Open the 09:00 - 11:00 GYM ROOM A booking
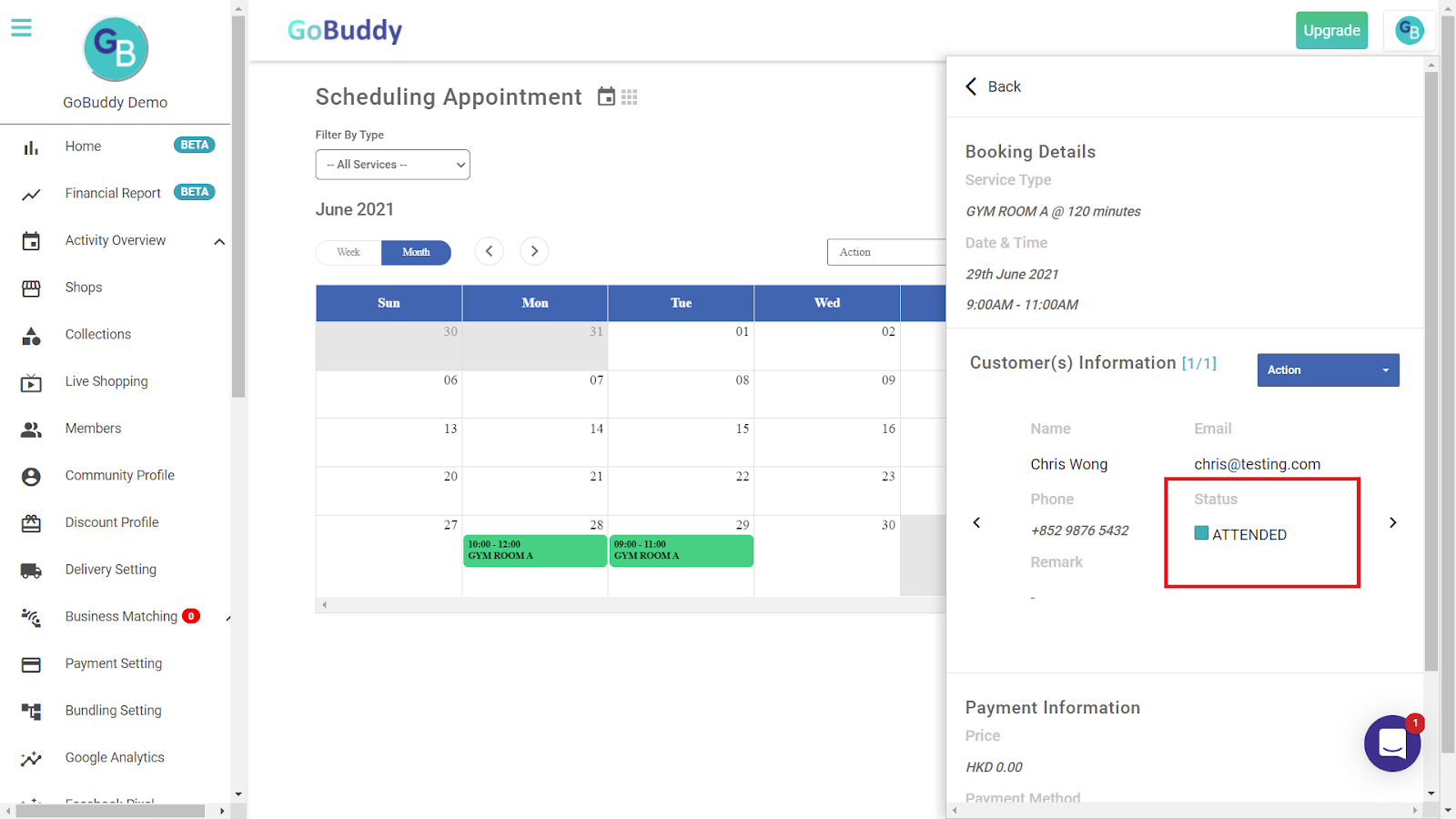Image resolution: width=1456 pixels, height=819 pixels. [682, 551]
